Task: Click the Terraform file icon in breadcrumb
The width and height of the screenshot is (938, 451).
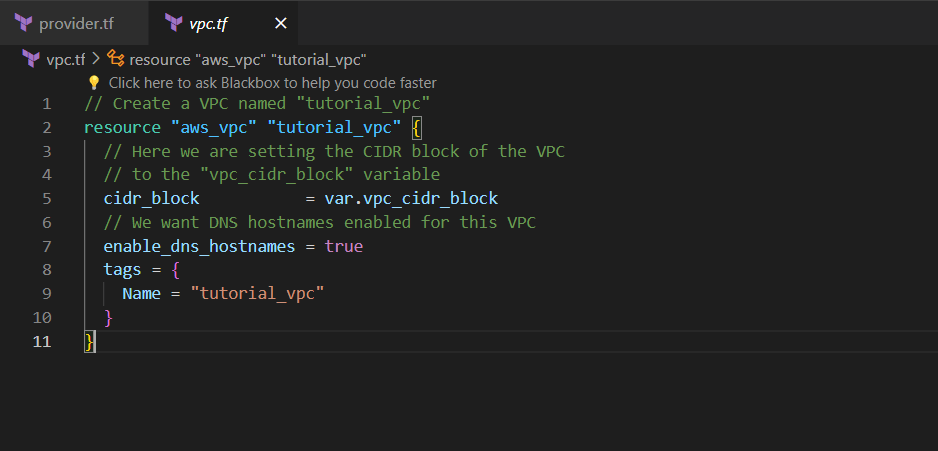Action: click(x=31, y=59)
